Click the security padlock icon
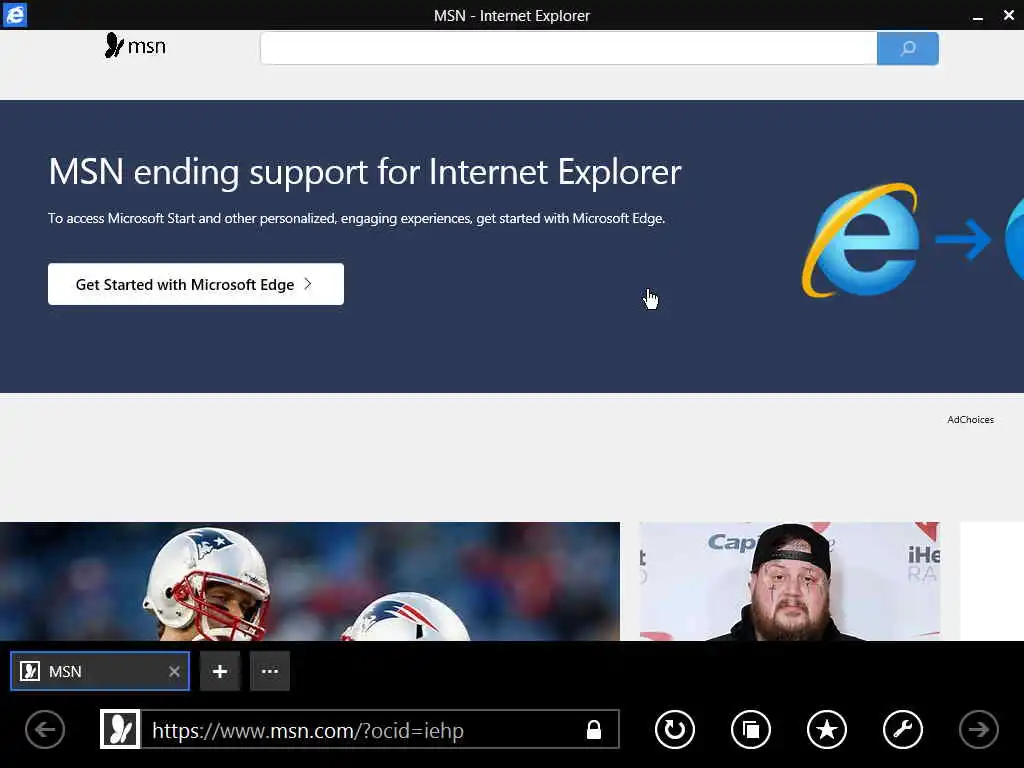This screenshot has width=1024, height=768. click(594, 729)
